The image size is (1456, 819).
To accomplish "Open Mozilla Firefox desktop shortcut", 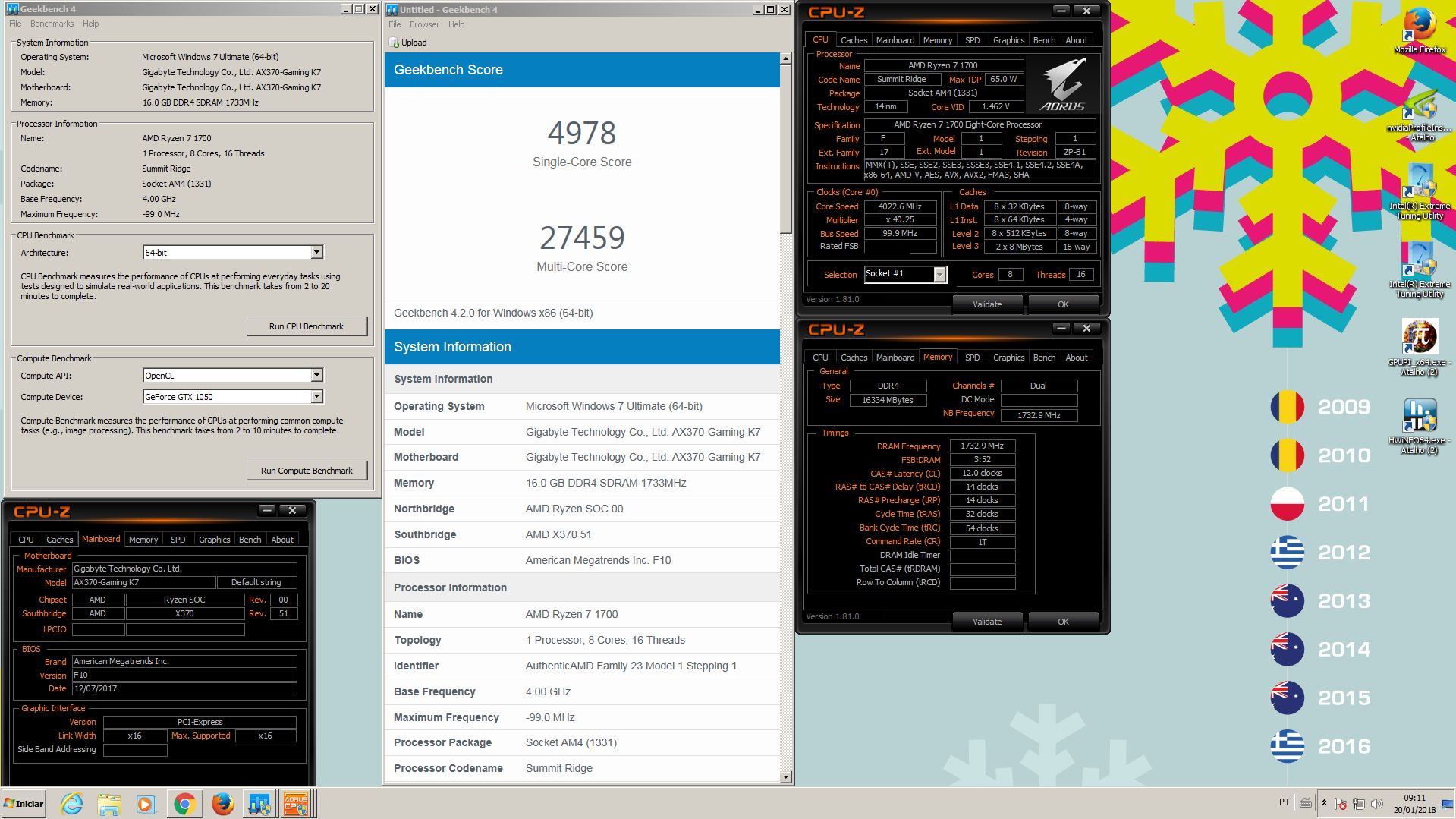I will click(x=1420, y=30).
